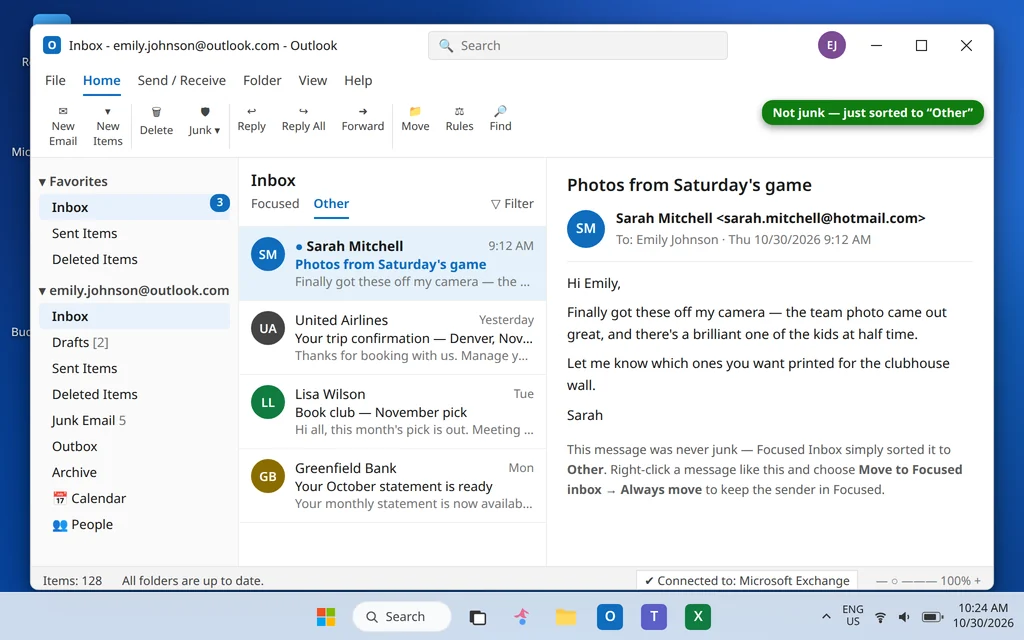This screenshot has height=640, width=1024.
Task: Open the Filter dropdown
Action: click(512, 204)
